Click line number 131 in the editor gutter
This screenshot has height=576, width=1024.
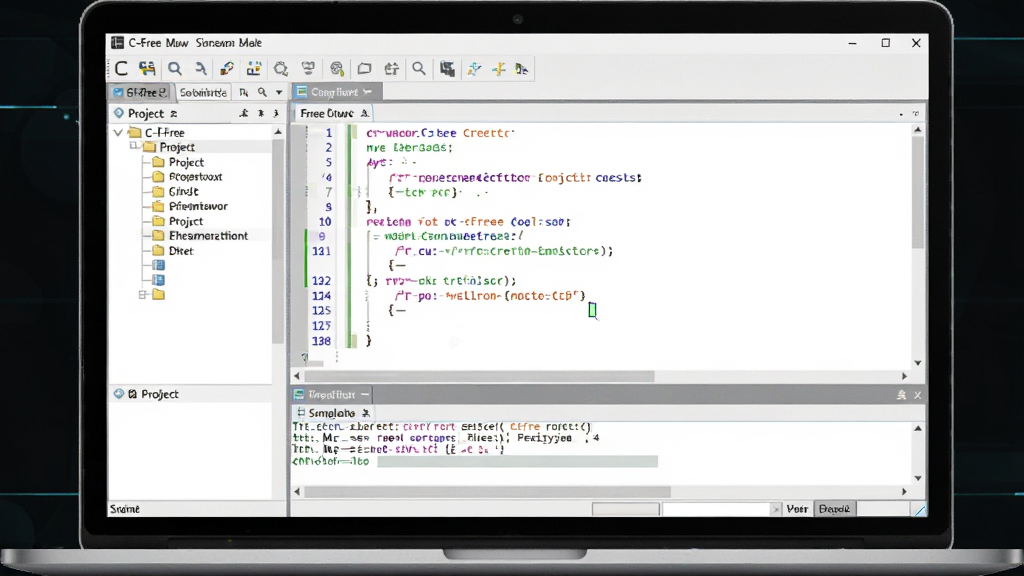[321, 251]
